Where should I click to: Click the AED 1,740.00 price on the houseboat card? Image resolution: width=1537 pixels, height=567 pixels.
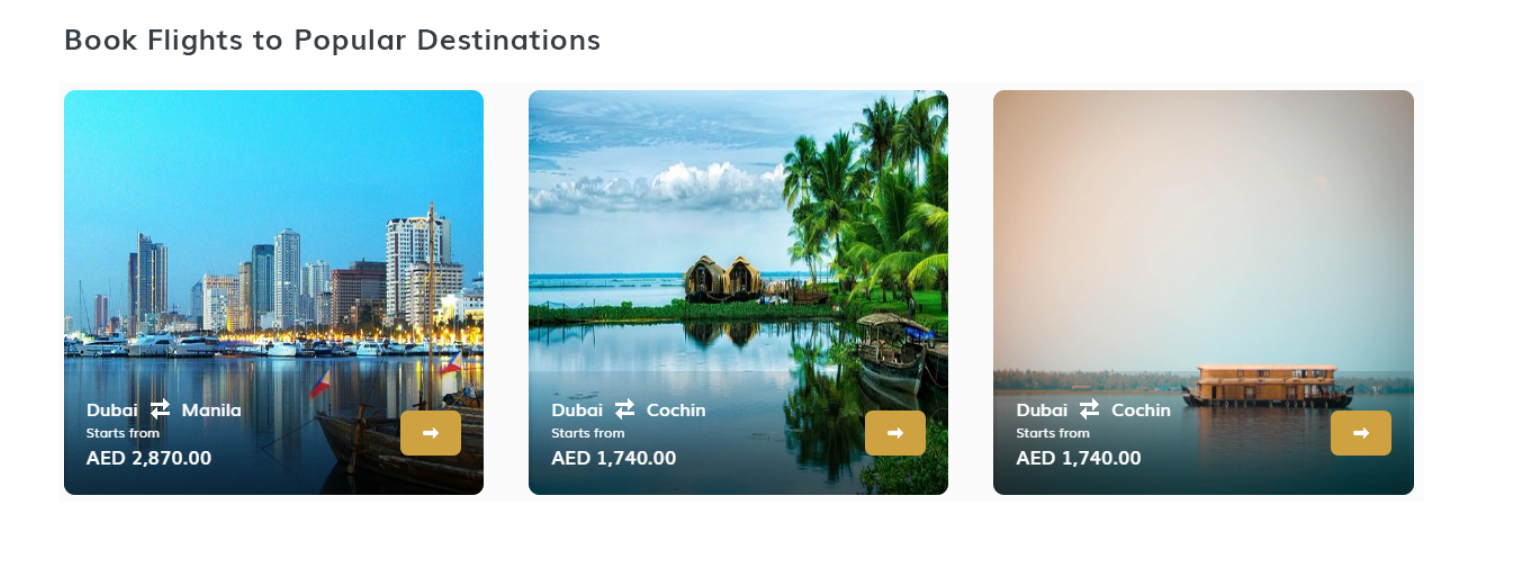(1079, 458)
